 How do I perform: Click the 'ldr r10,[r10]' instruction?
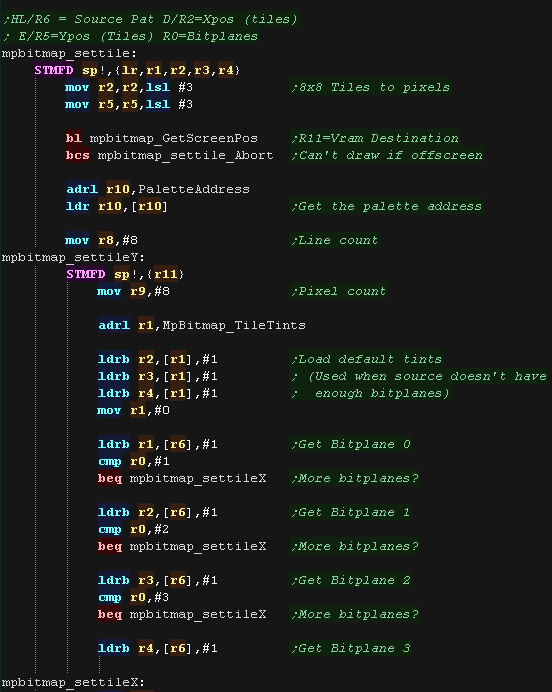click(117, 207)
